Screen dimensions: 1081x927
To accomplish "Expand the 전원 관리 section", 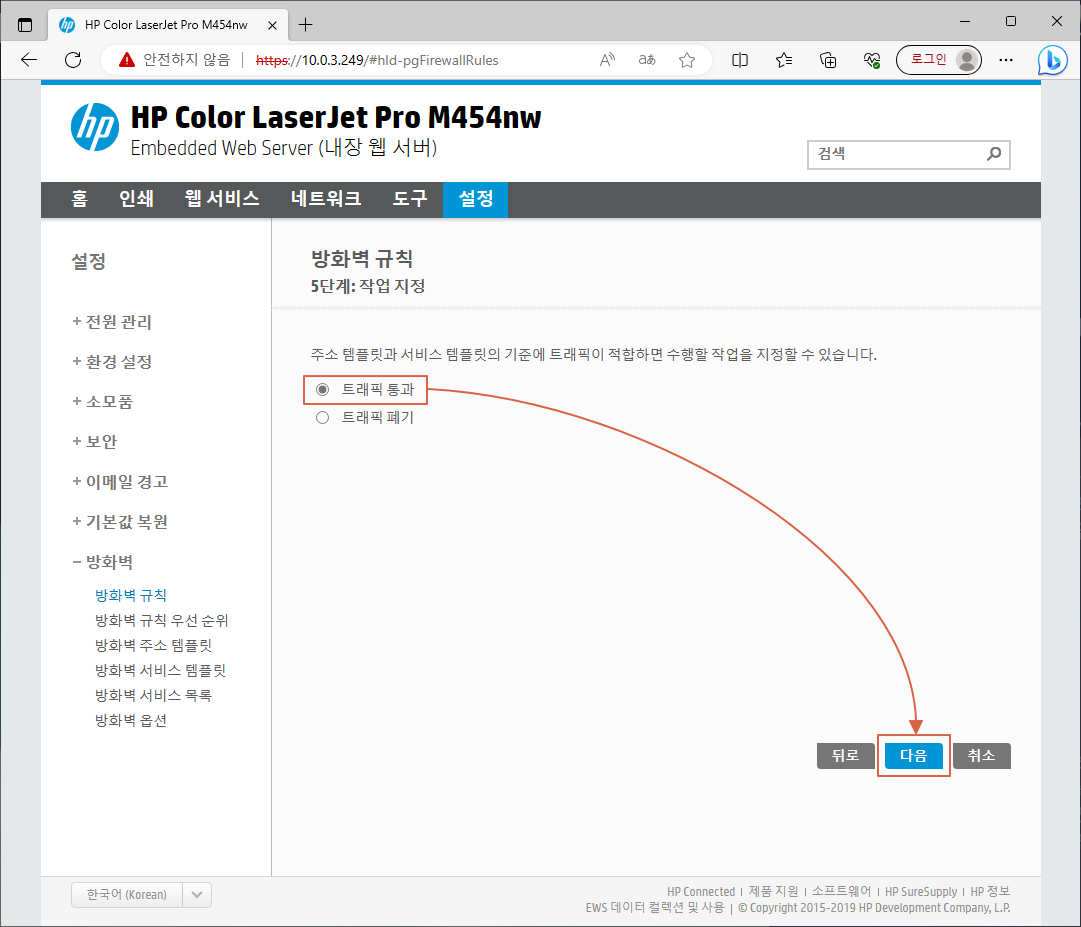I will pos(112,322).
